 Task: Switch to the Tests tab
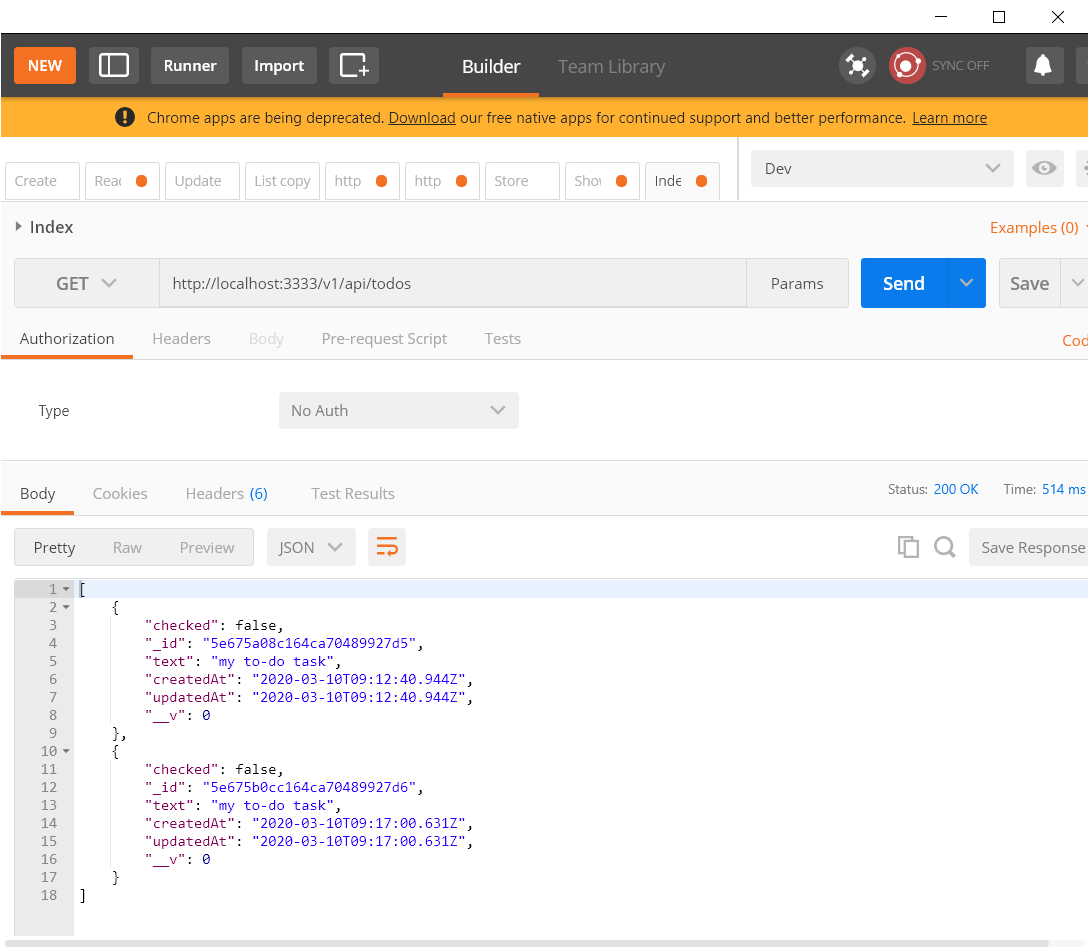pos(502,338)
